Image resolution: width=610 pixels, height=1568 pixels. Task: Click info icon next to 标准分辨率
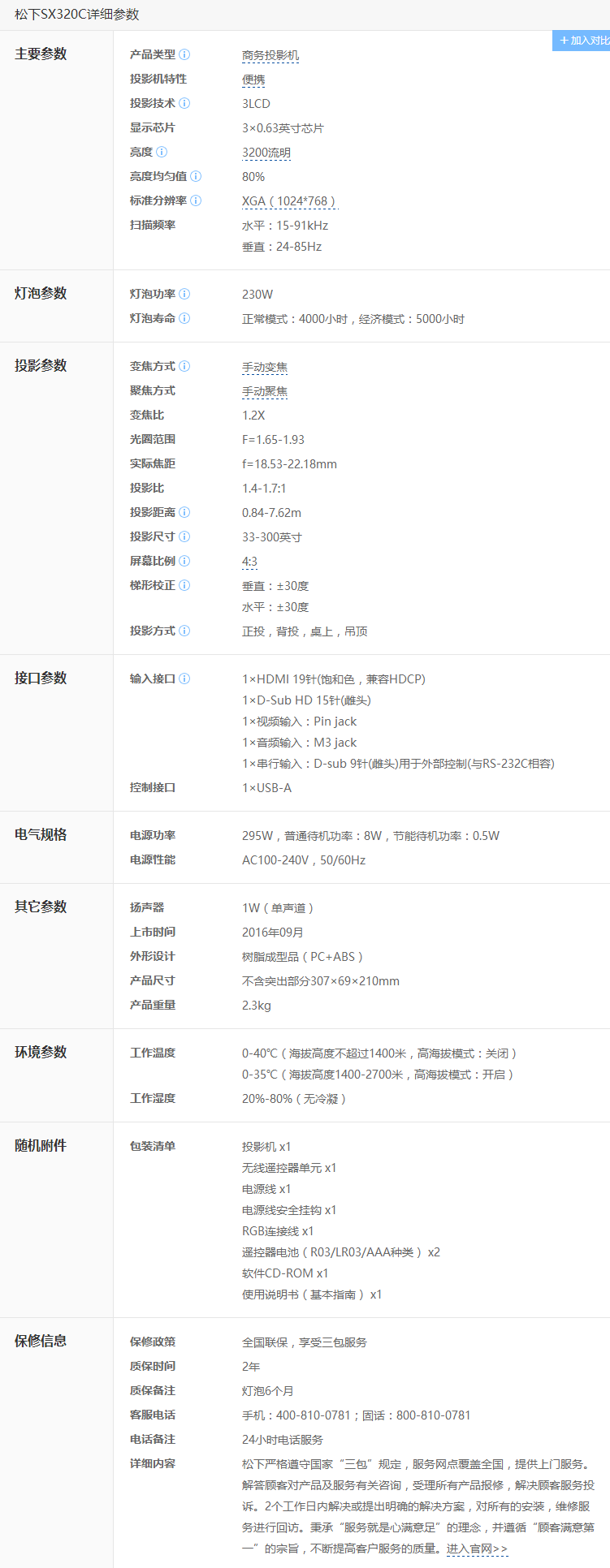coord(196,200)
